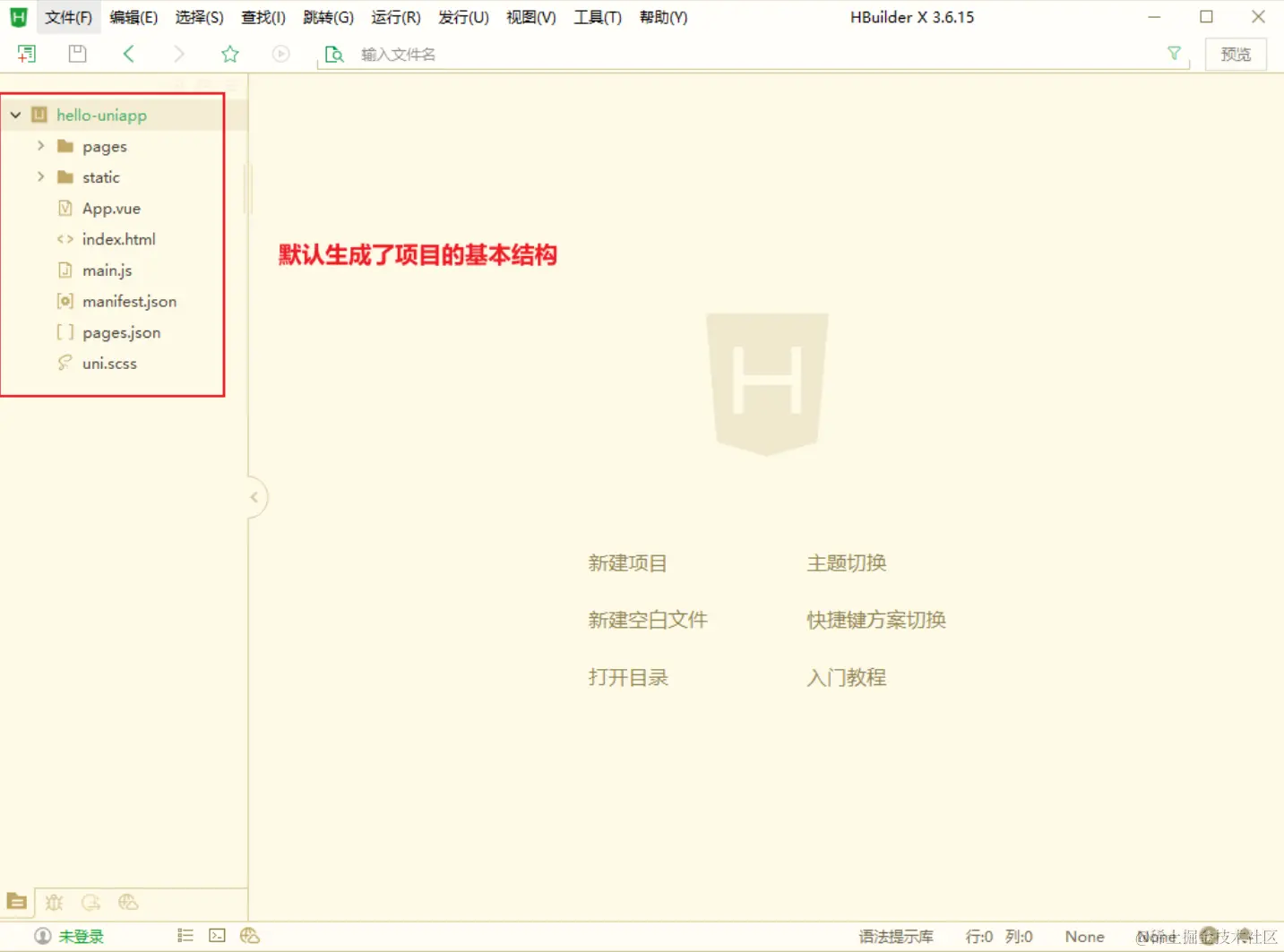Click the HBuilder logo icon in title bar

[18, 17]
